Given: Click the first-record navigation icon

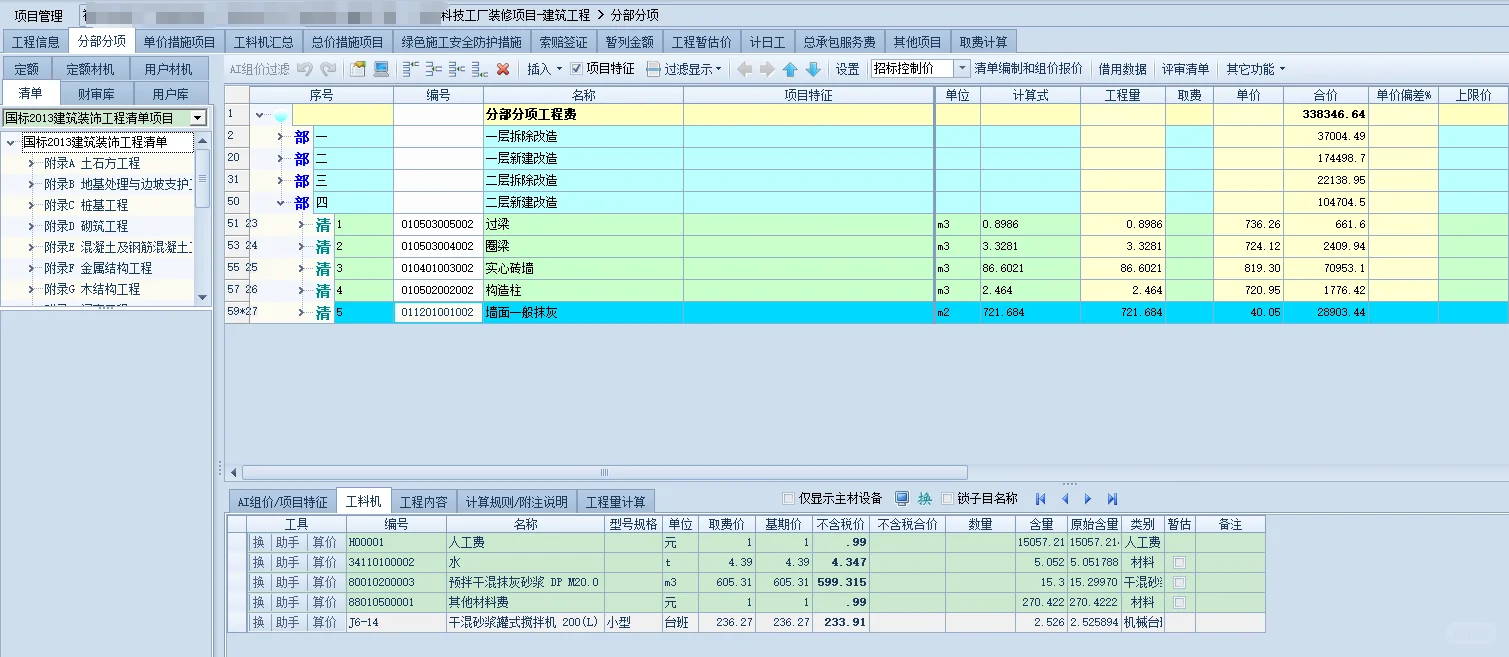Looking at the screenshot, I should pos(1040,499).
